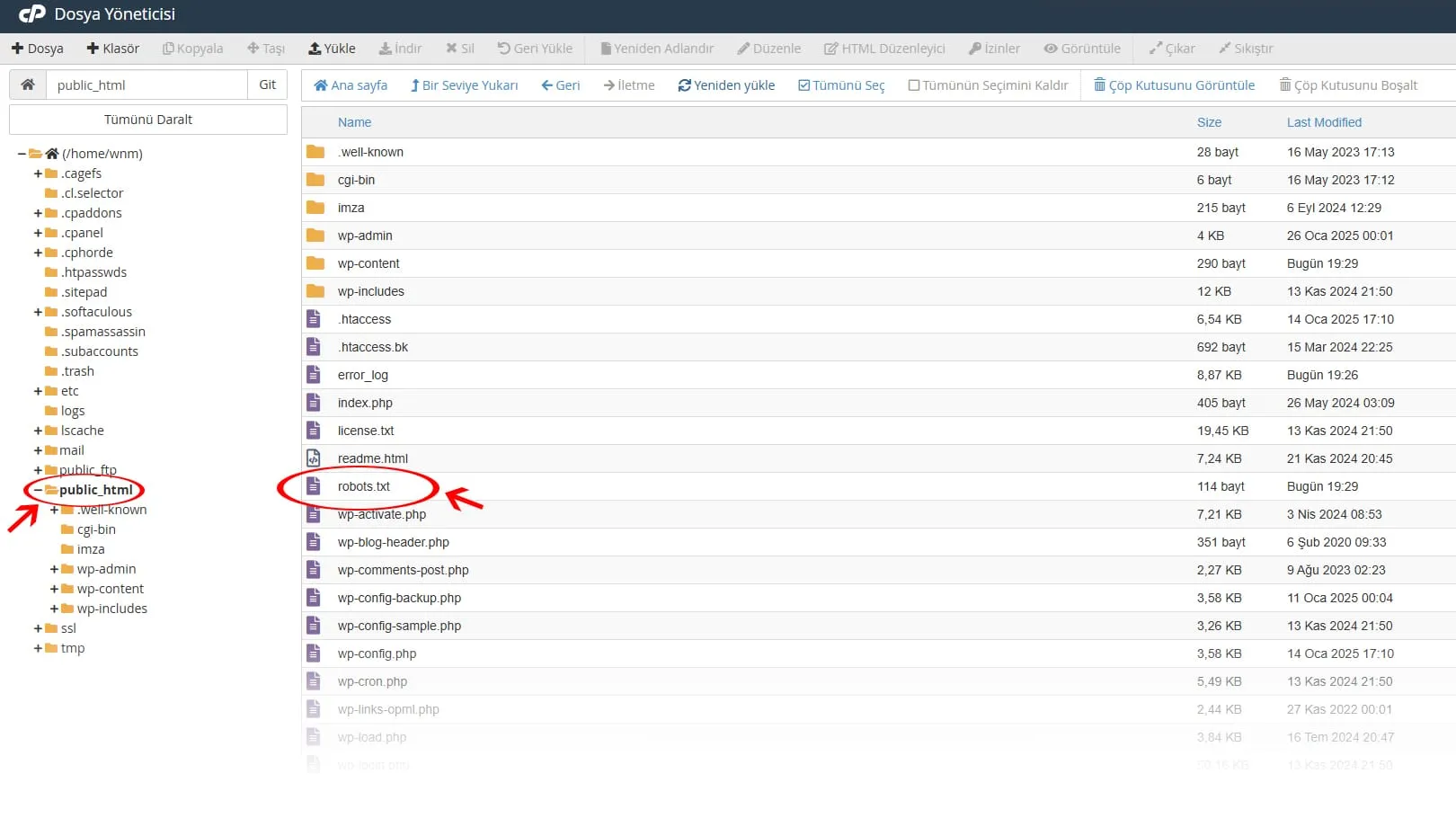Click Düzenle edit toolbar button
This screenshot has width=1456, height=818.
[768, 49]
